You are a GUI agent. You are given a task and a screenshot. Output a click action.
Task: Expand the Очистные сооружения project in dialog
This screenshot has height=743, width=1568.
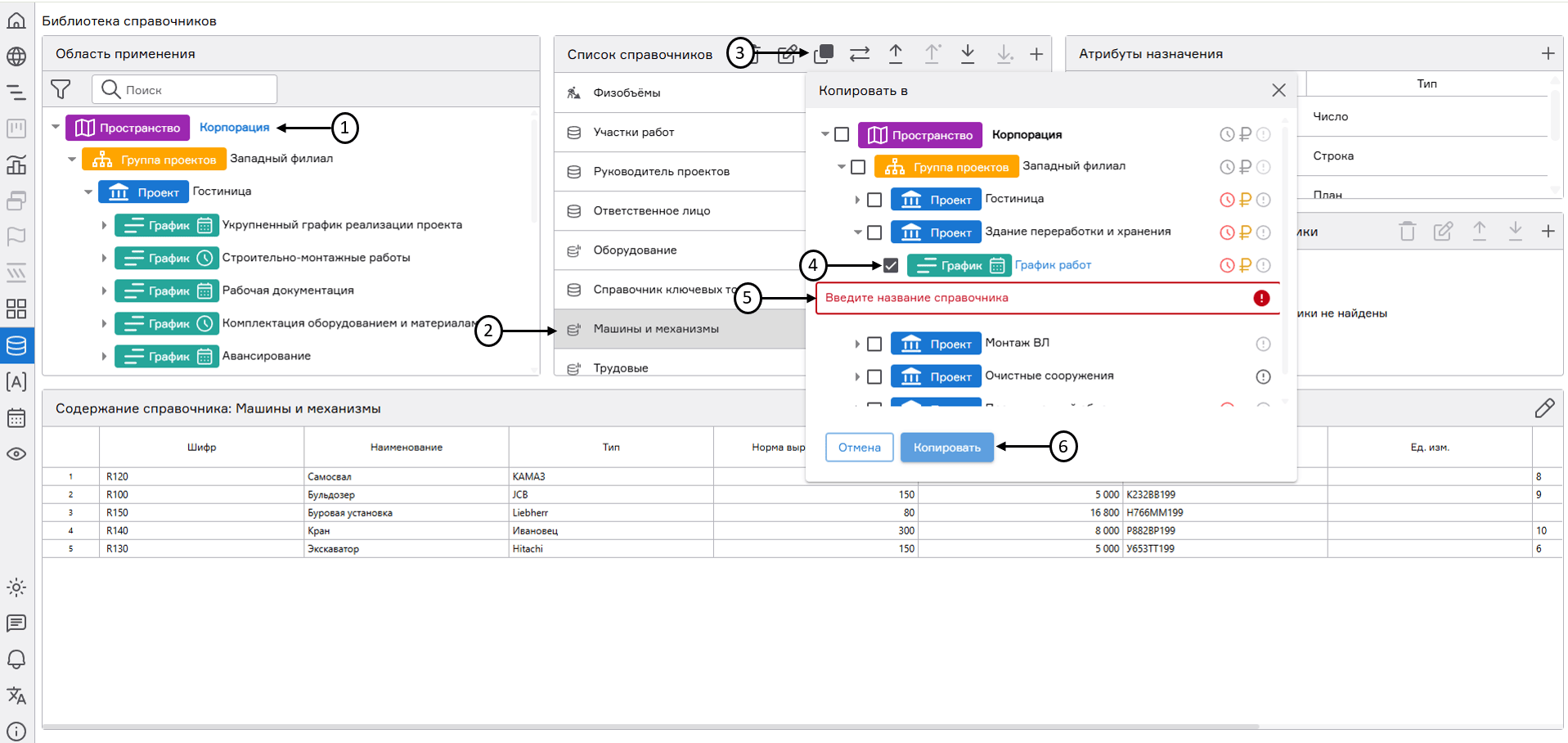(856, 376)
